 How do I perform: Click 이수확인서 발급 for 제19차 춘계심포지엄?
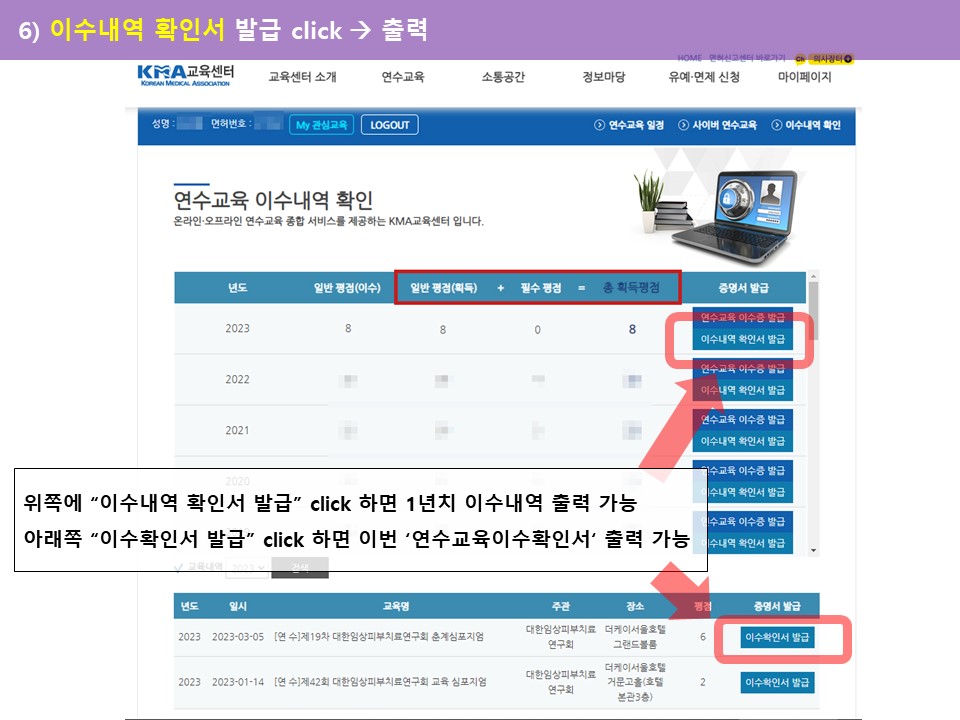click(x=777, y=638)
